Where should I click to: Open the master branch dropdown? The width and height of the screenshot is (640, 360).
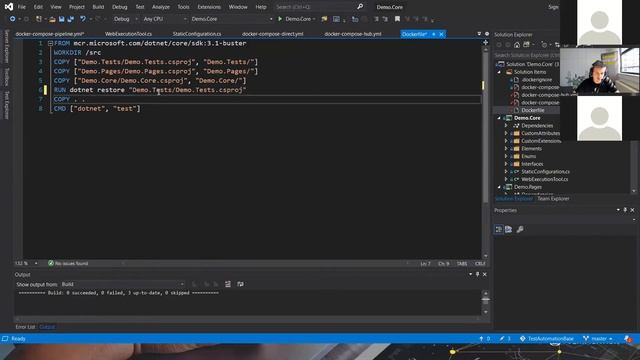(598, 339)
